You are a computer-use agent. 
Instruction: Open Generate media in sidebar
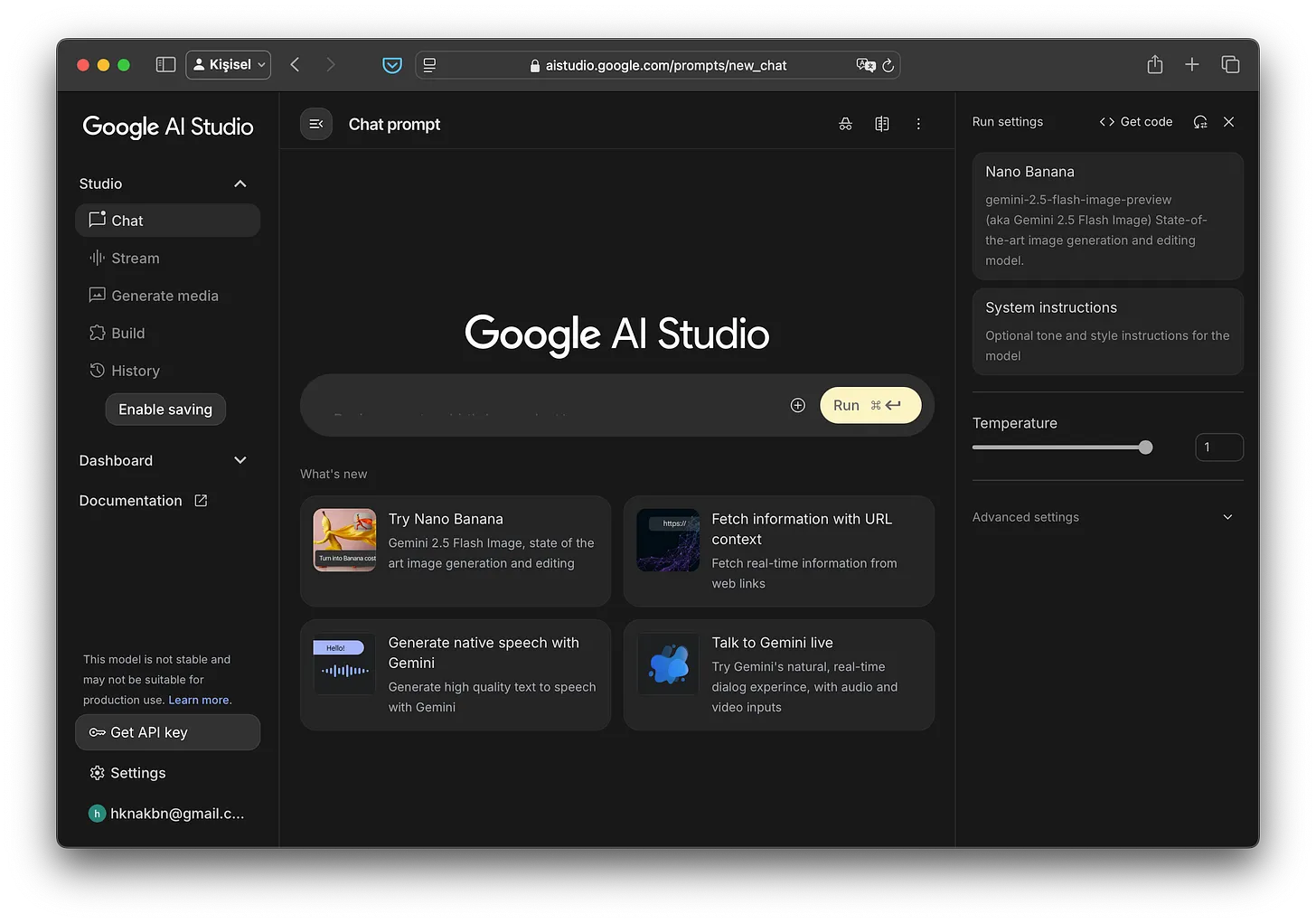coord(167,296)
